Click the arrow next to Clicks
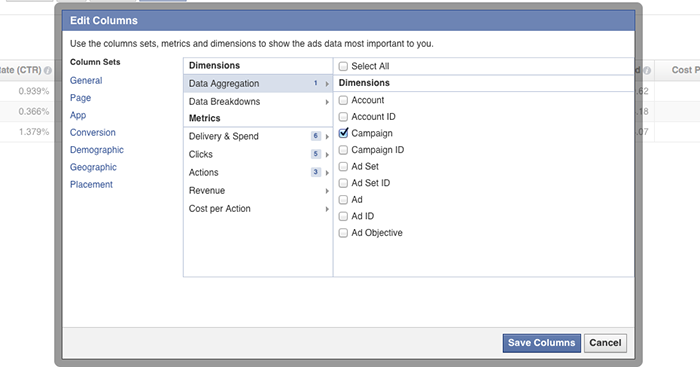Image resolution: width=700 pixels, height=367 pixels. pyautogui.click(x=327, y=155)
